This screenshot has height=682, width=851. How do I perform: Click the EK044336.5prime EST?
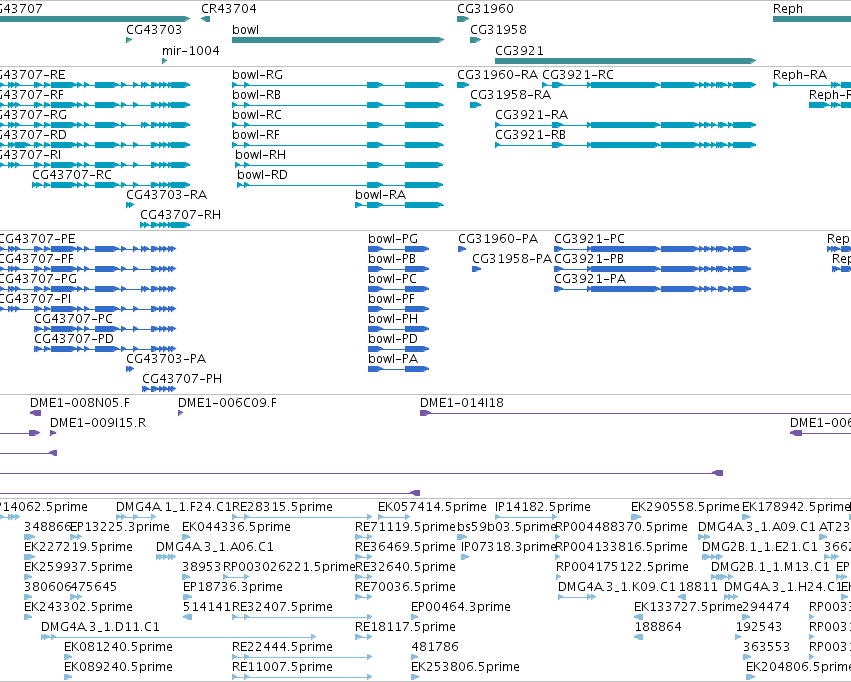[186, 537]
